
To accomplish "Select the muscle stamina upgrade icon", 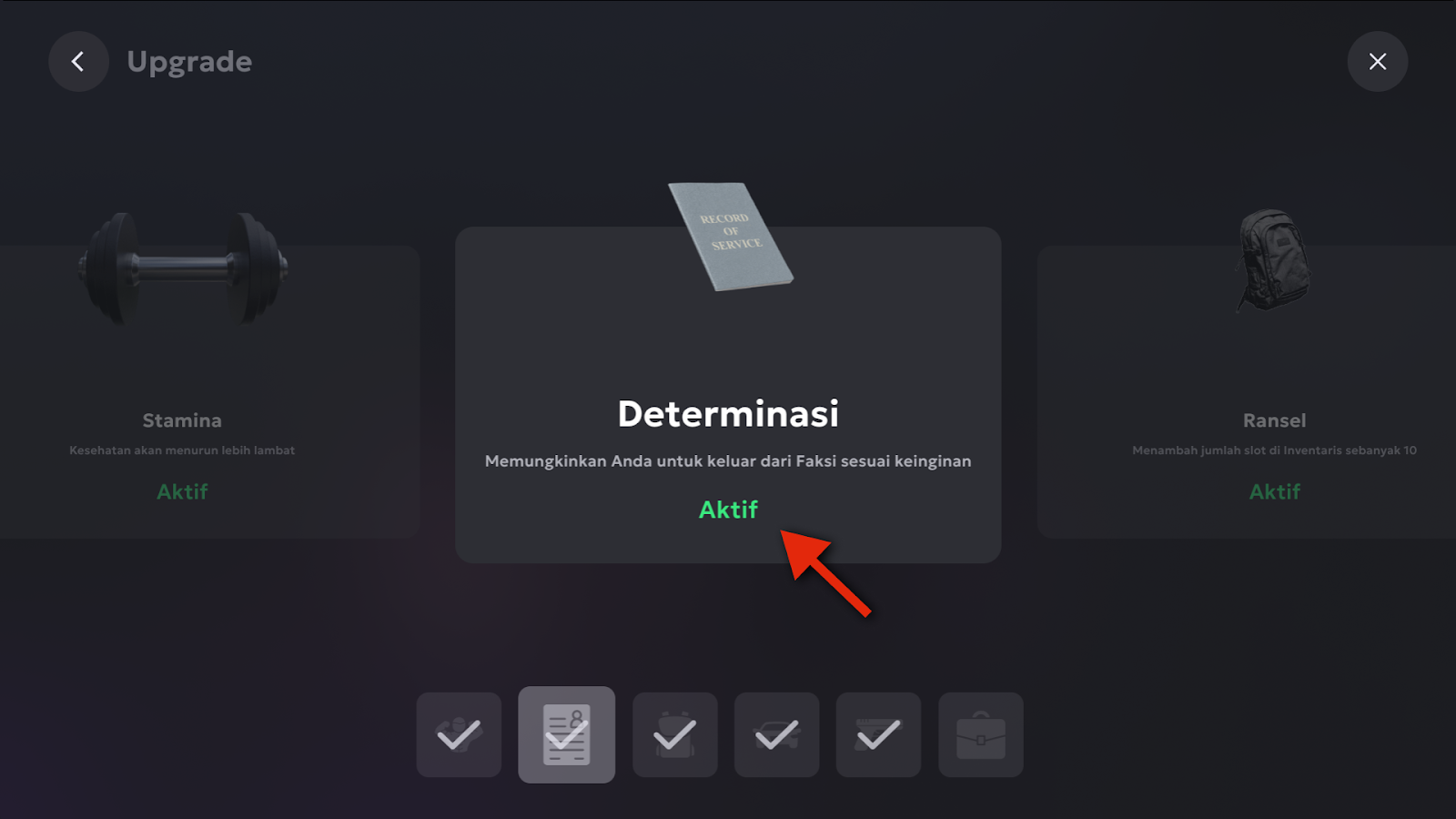I will click(x=459, y=734).
